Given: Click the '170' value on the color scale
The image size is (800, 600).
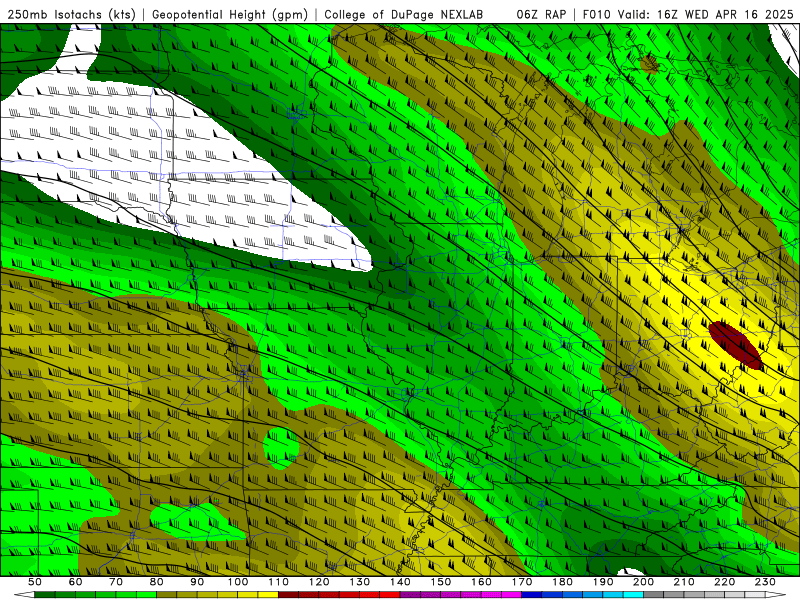Looking at the screenshot, I should 522,582.
